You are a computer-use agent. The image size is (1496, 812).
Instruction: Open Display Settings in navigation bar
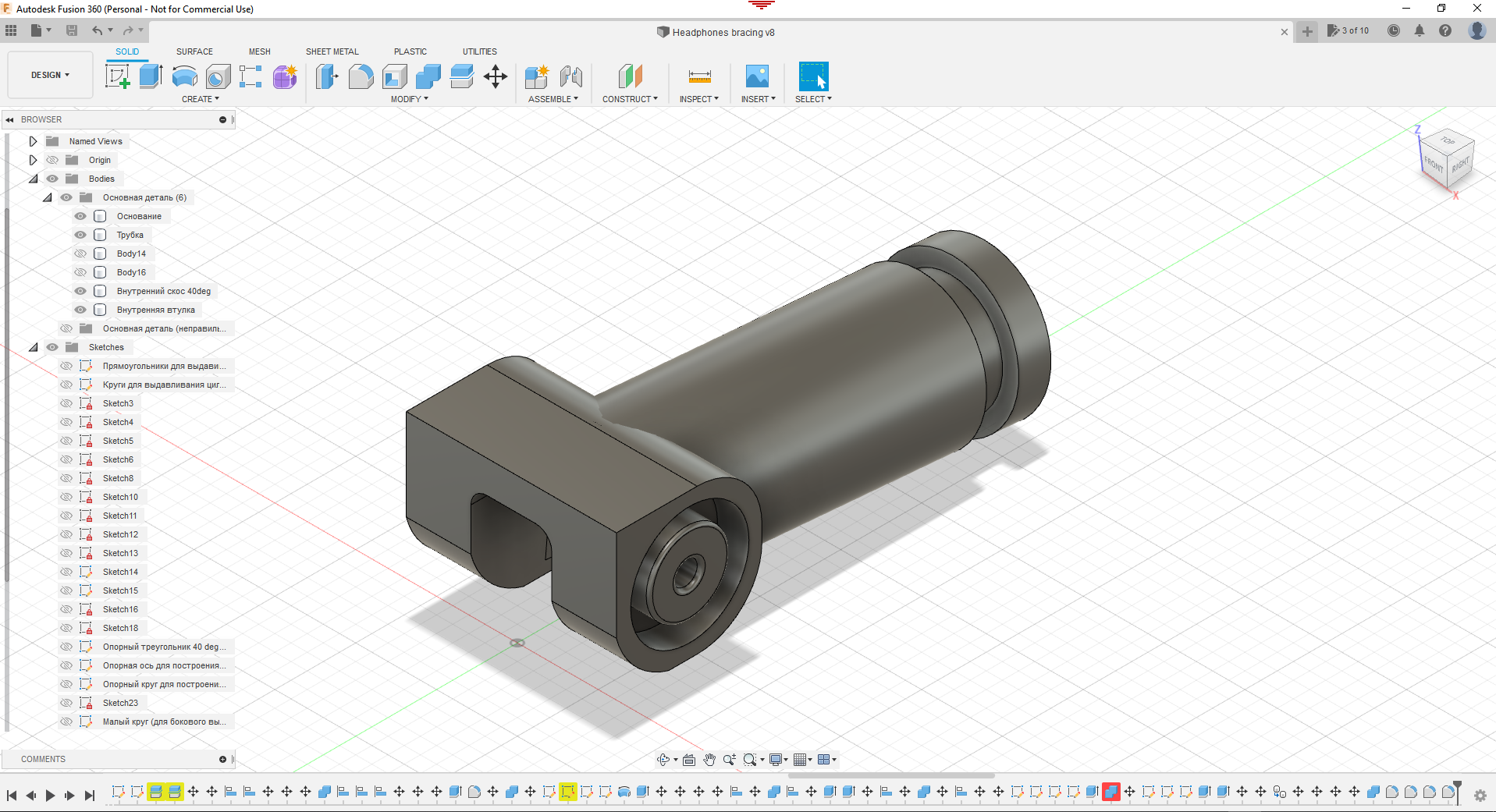[777, 760]
